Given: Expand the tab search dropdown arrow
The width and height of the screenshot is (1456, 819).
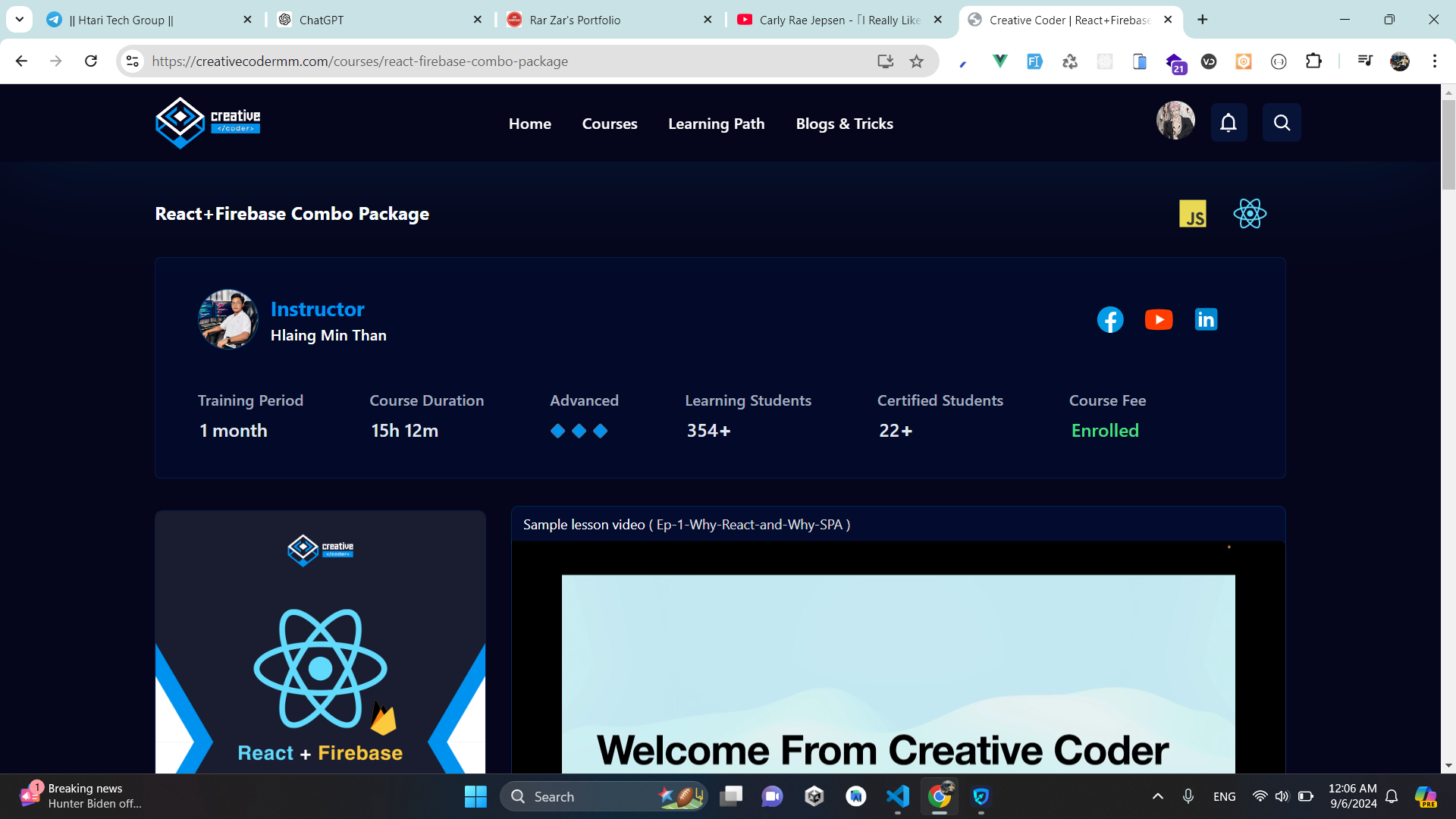Looking at the screenshot, I should pos(19,20).
